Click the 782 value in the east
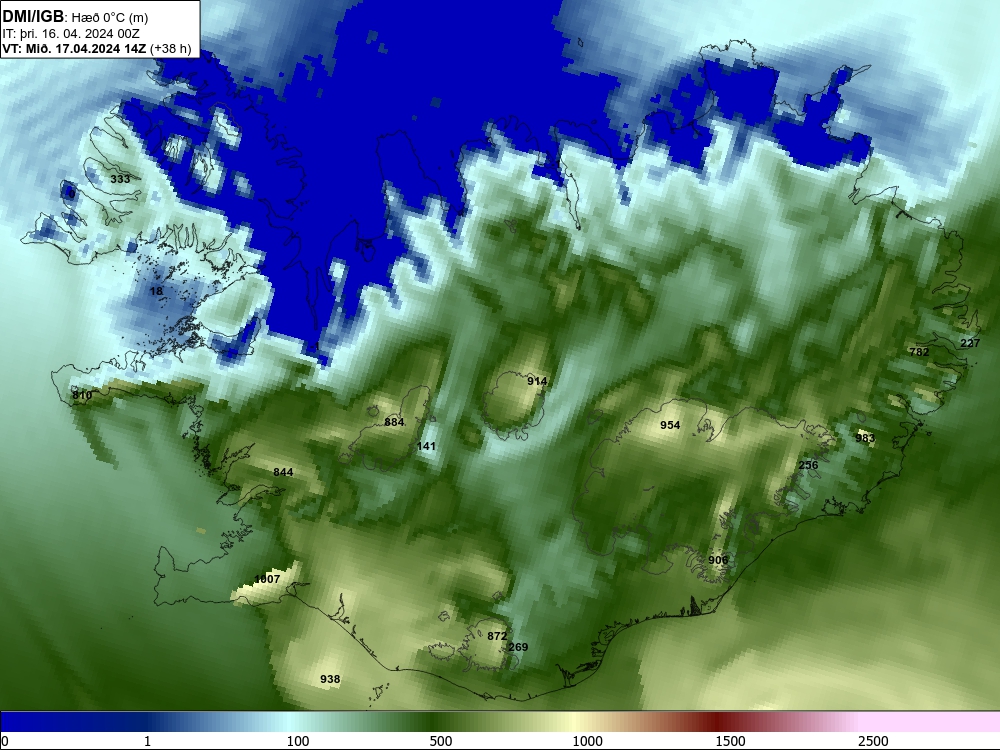This screenshot has height=750, width=1000. [919, 352]
